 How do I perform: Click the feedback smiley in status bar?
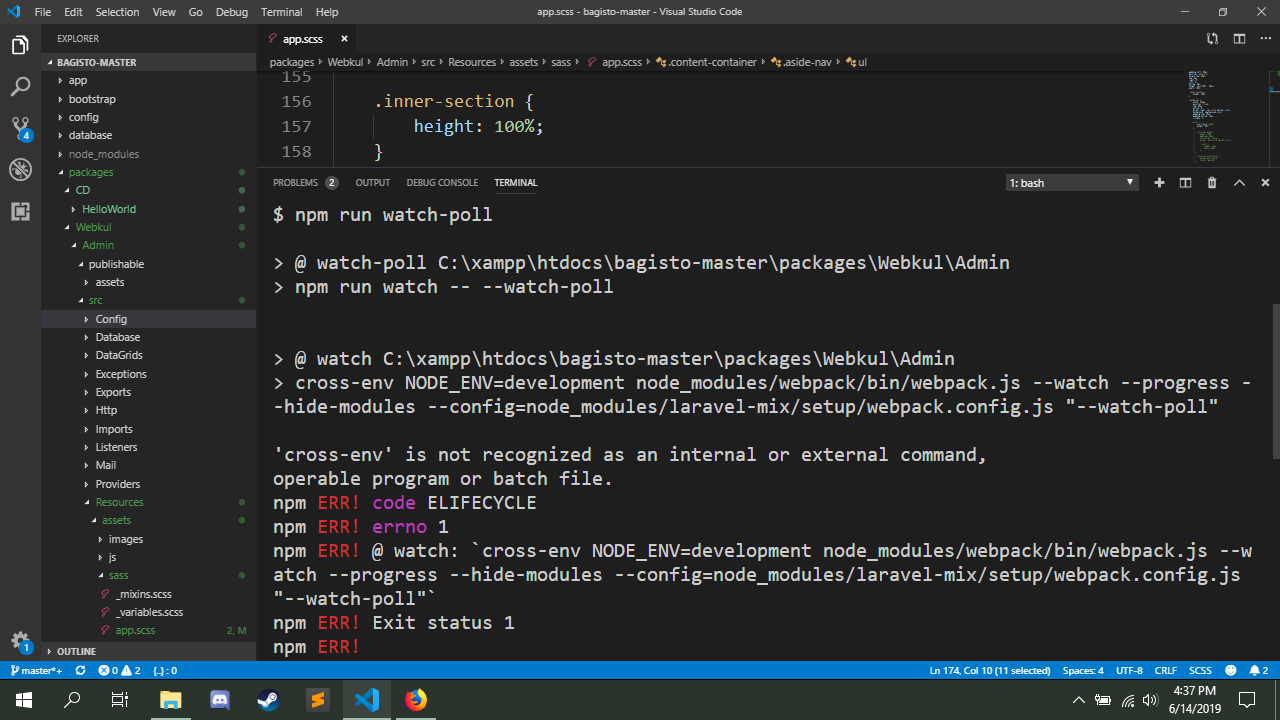1230,670
